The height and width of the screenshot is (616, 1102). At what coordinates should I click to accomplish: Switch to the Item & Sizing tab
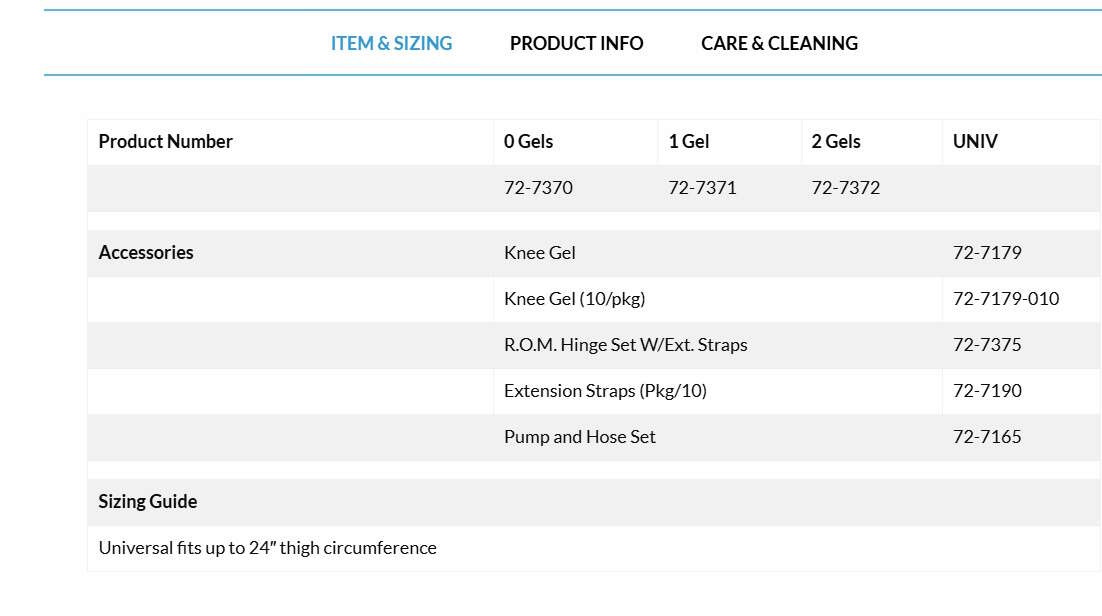(x=391, y=43)
